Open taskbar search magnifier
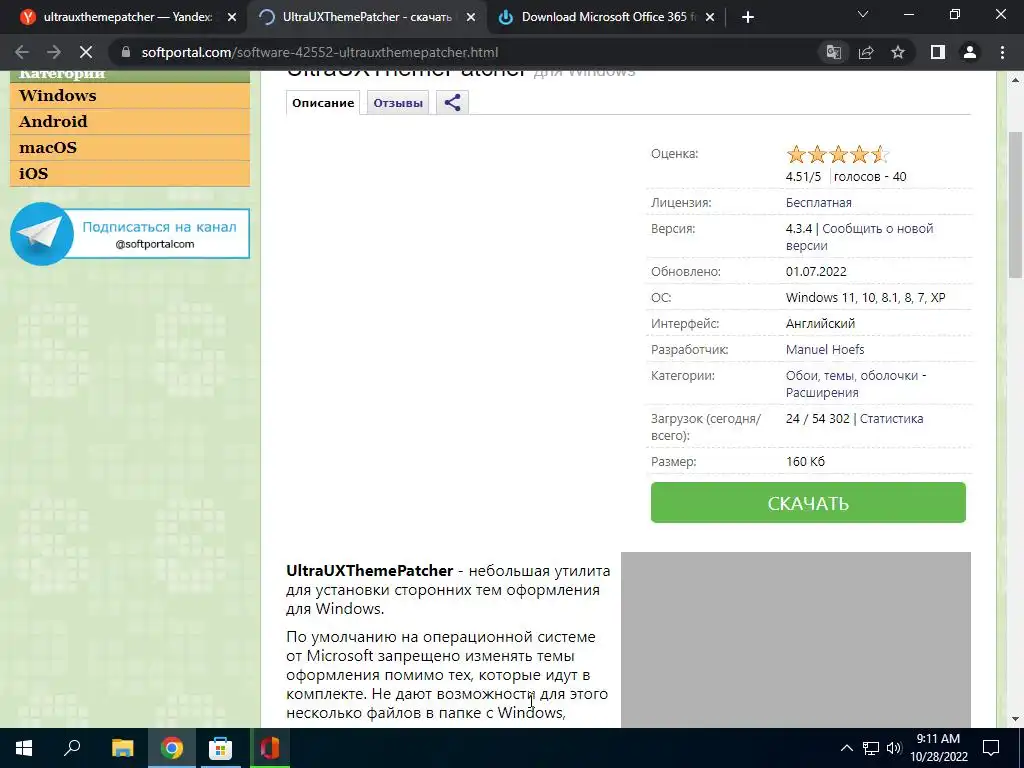Image resolution: width=1024 pixels, height=768 pixels. click(x=72, y=748)
